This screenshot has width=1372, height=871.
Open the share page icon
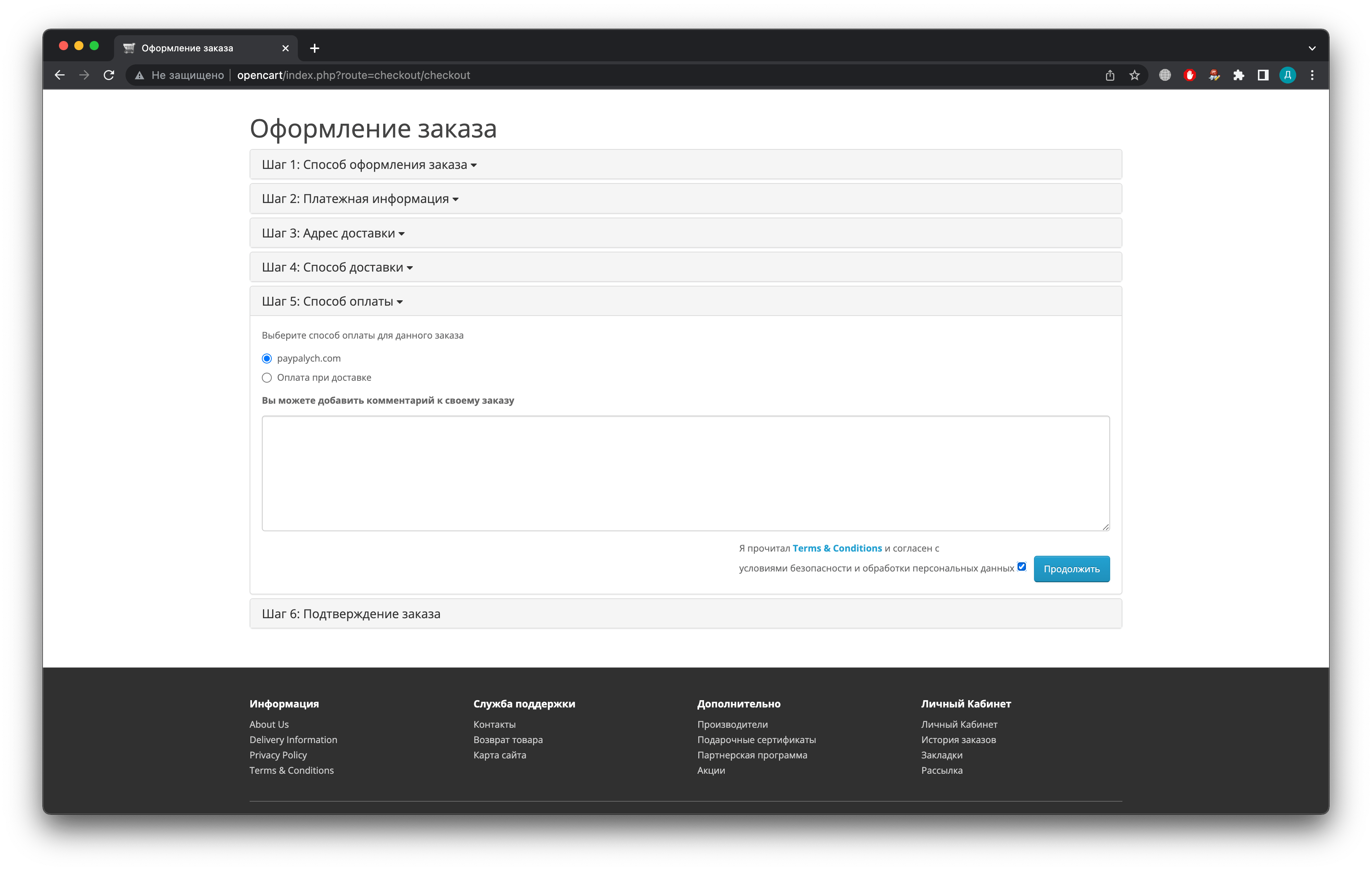[x=1110, y=75]
